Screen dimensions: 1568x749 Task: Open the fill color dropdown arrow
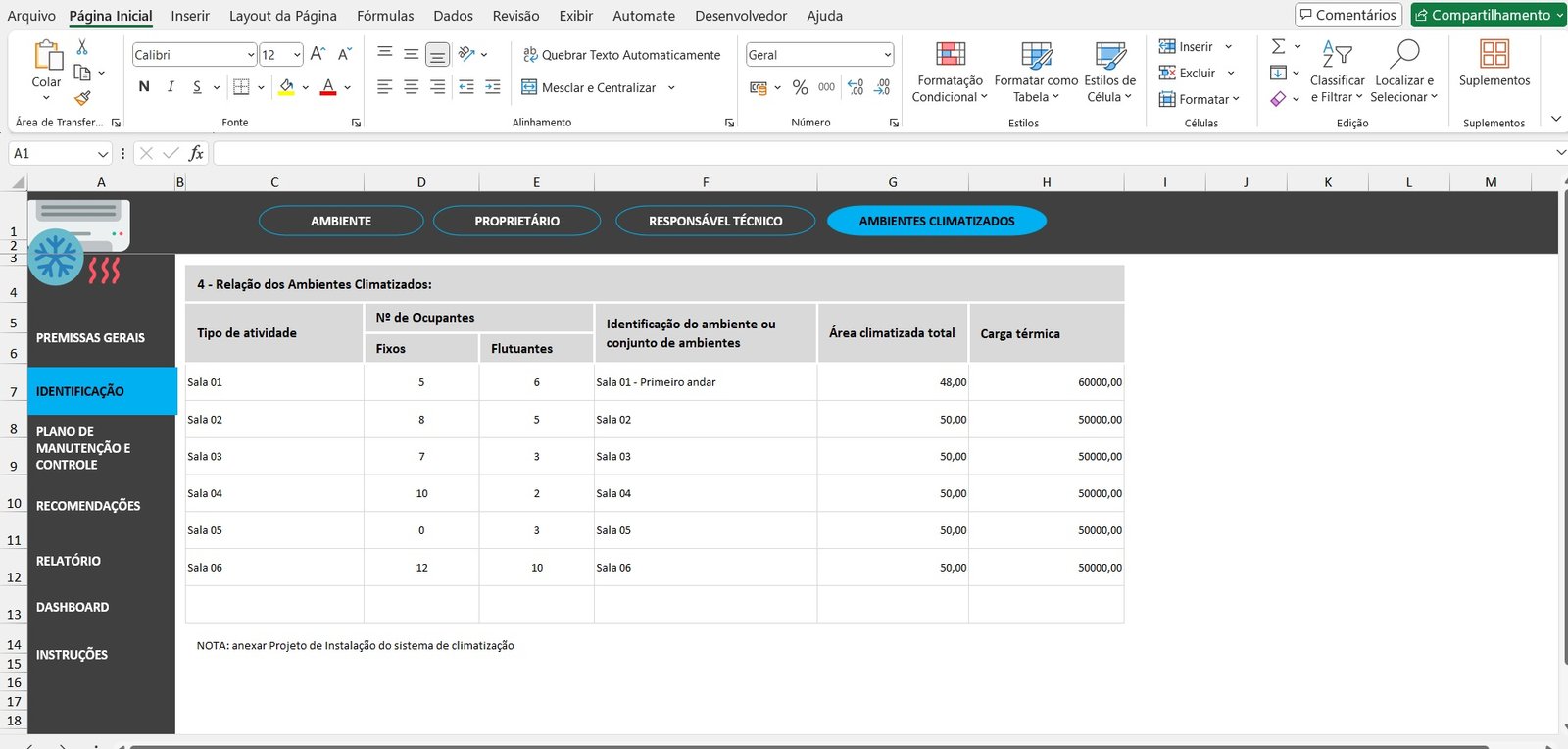tap(306, 87)
